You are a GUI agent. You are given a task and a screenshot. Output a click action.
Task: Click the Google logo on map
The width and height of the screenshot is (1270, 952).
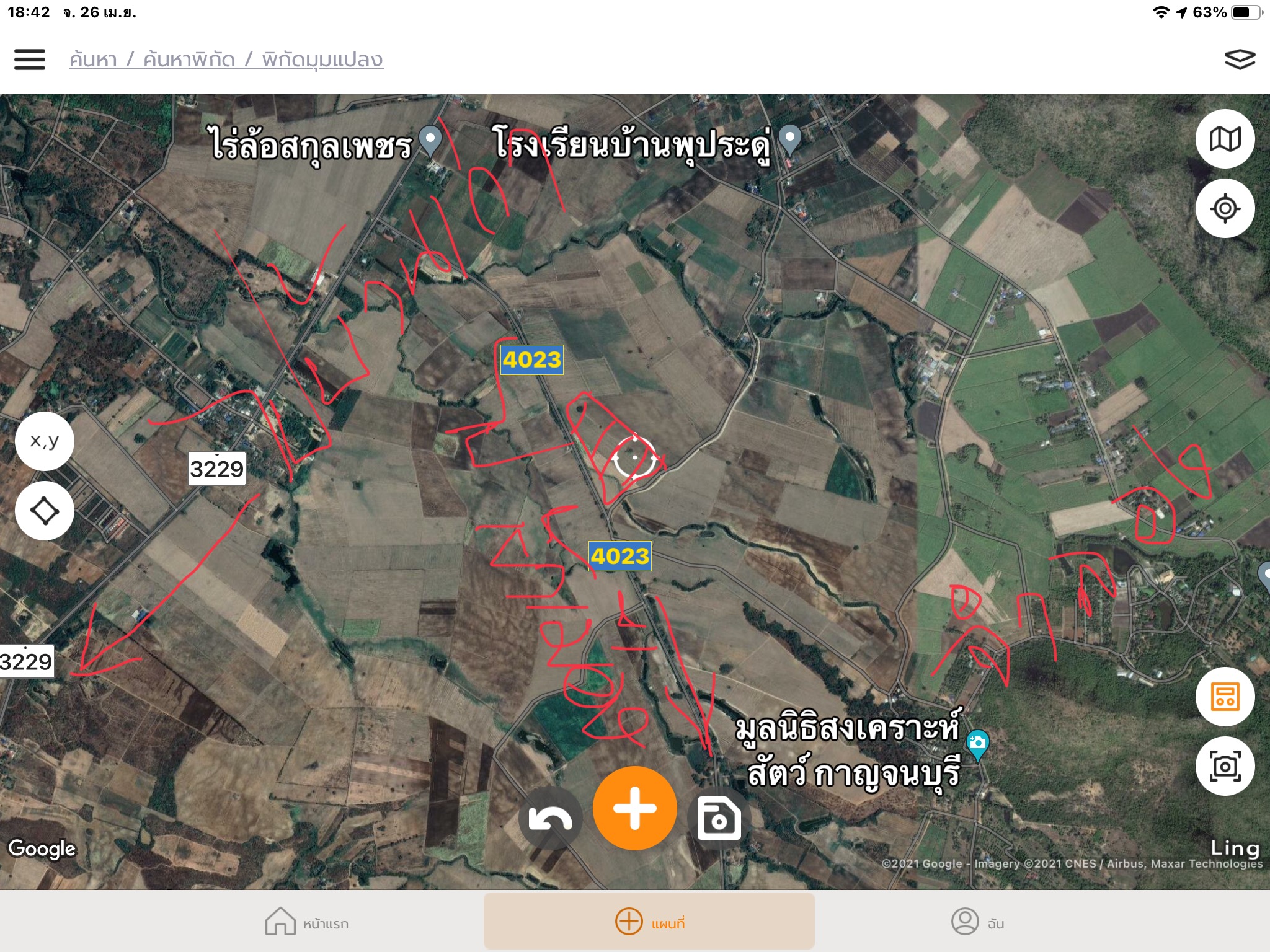click(42, 848)
